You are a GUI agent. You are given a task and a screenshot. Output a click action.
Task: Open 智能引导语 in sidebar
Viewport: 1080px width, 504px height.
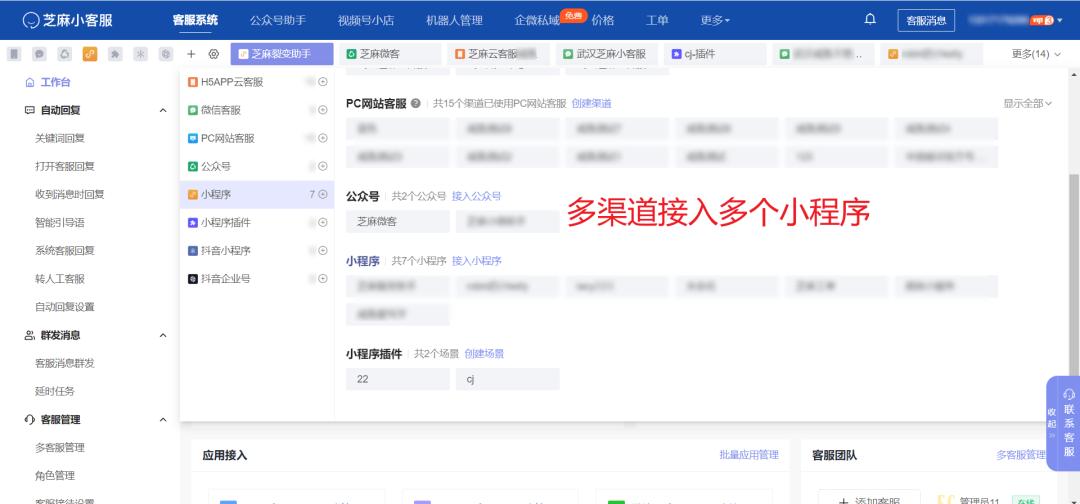[x=60, y=222]
